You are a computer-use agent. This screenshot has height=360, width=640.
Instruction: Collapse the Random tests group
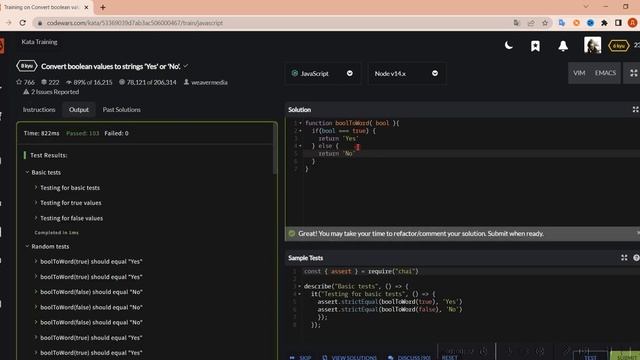click(27, 246)
